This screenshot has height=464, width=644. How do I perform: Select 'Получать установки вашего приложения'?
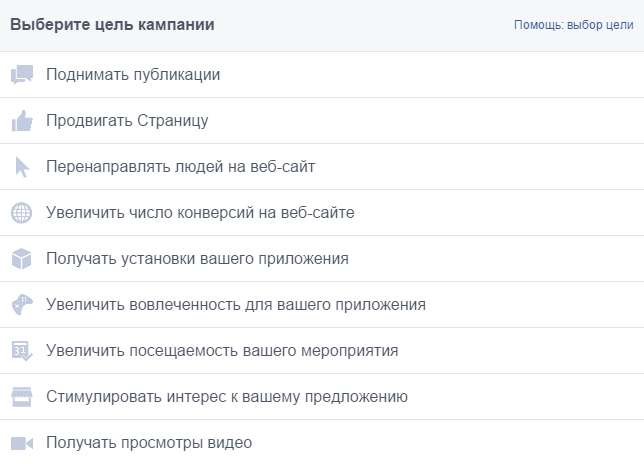point(197,259)
